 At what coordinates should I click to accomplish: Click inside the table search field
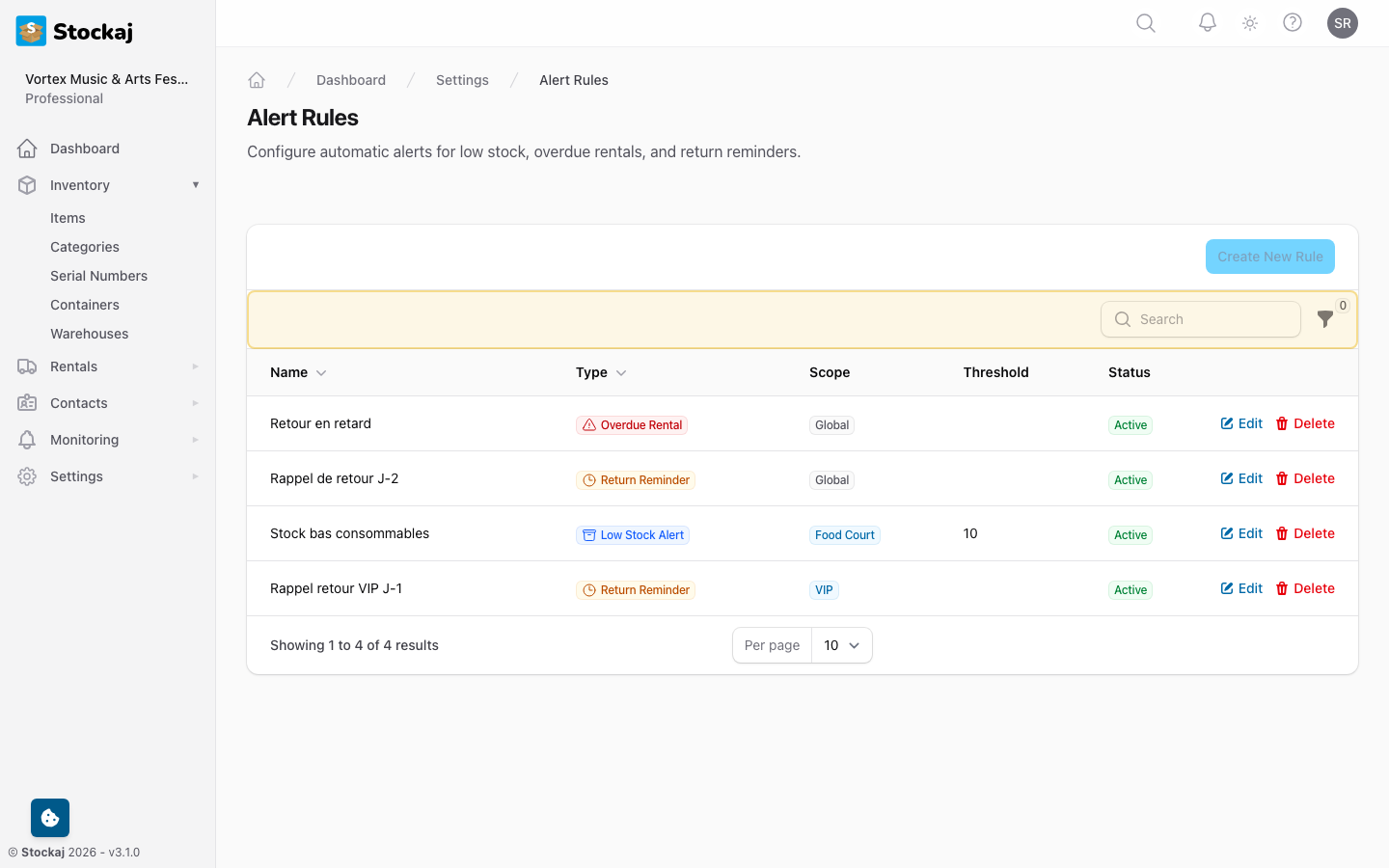1200,318
